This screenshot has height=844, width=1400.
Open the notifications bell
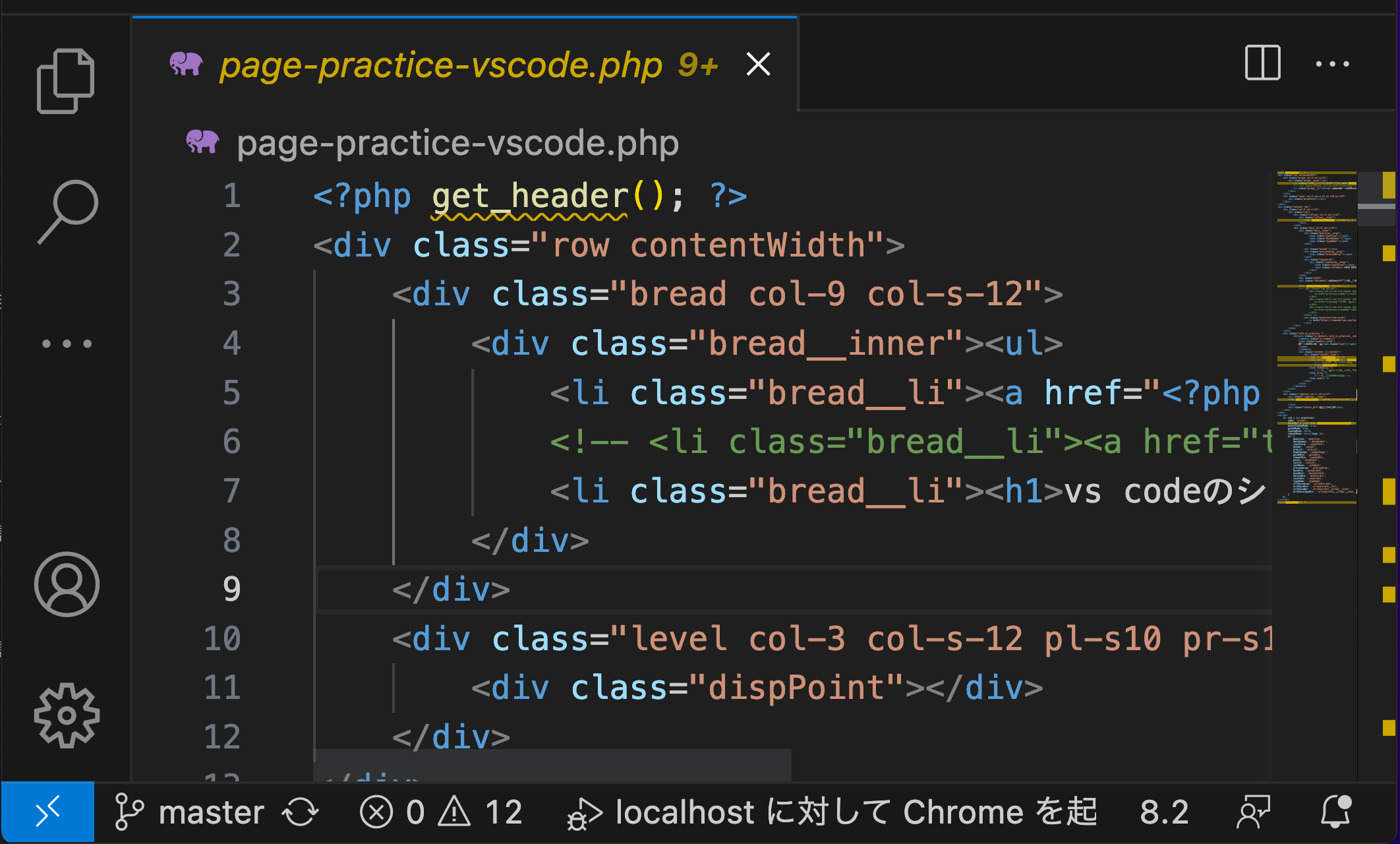[x=1336, y=812]
